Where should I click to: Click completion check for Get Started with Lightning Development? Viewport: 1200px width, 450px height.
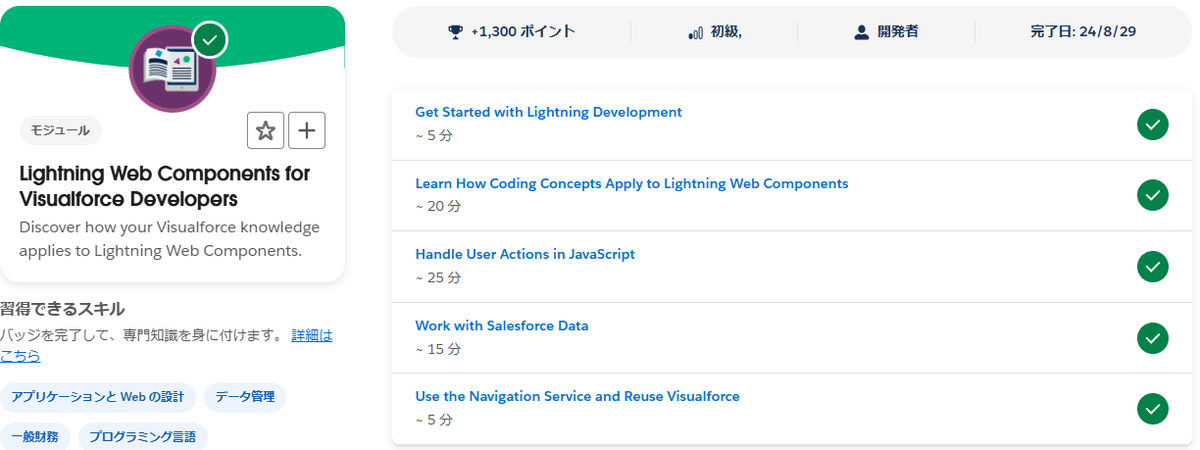[x=1152, y=125]
